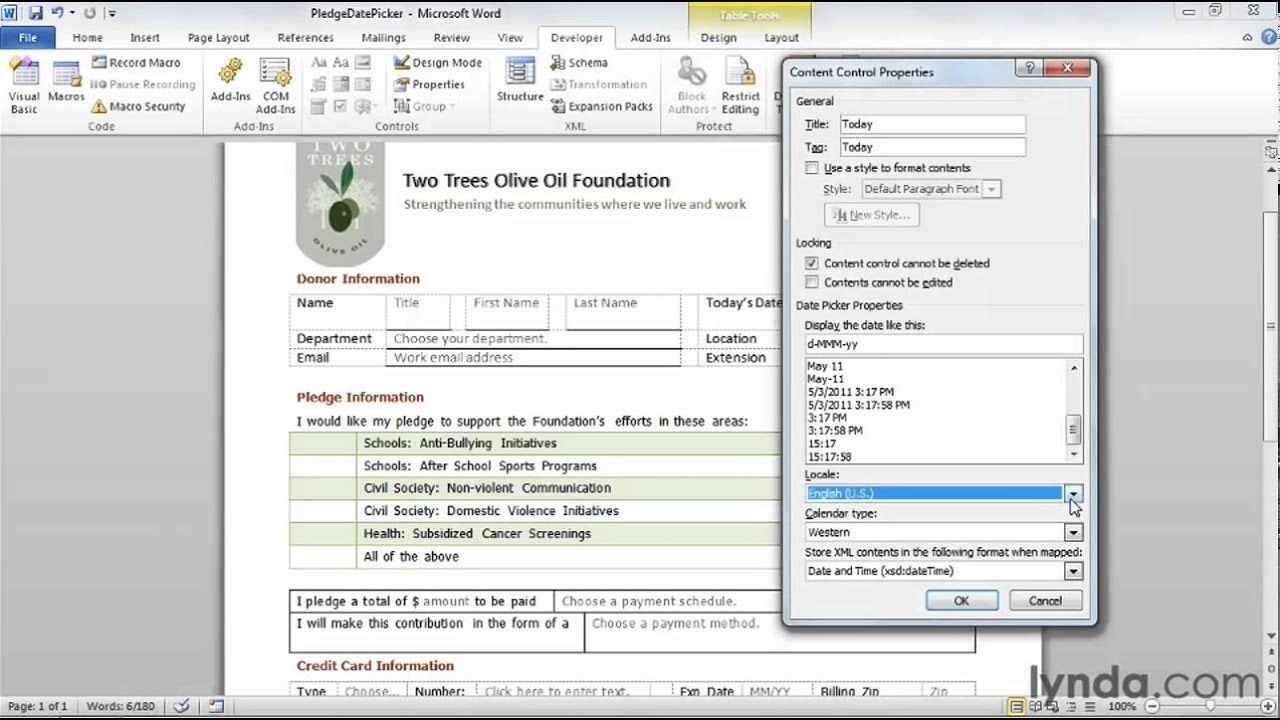Click Zoom Out minus button
The width and height of the screenshot is (1280, 720).
[x=1150, y=706]
